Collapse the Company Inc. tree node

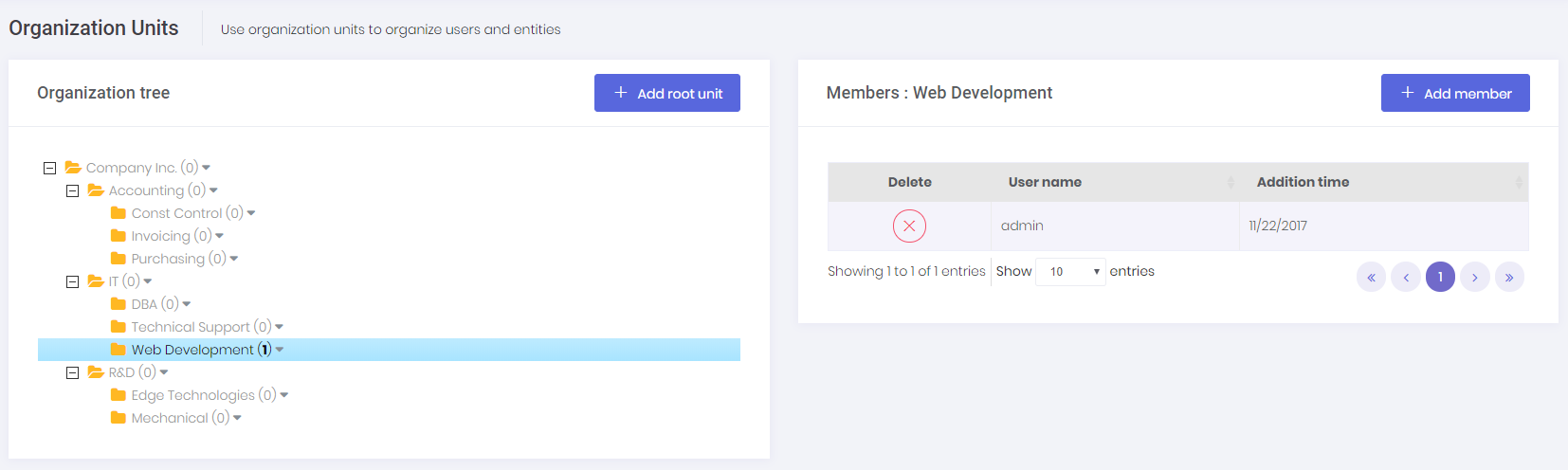49,168
